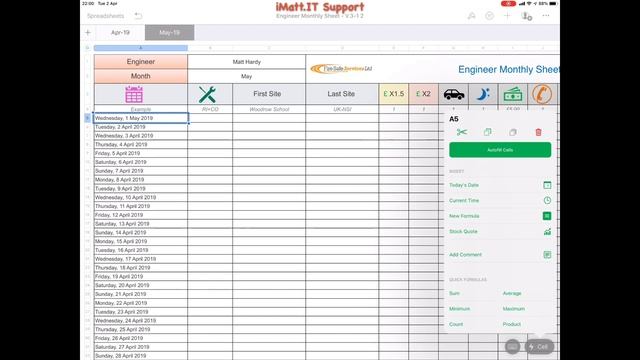The image size is (640, 360).
Task: Select the wrench and screwdriver header cell
Action: click(210, 94)
